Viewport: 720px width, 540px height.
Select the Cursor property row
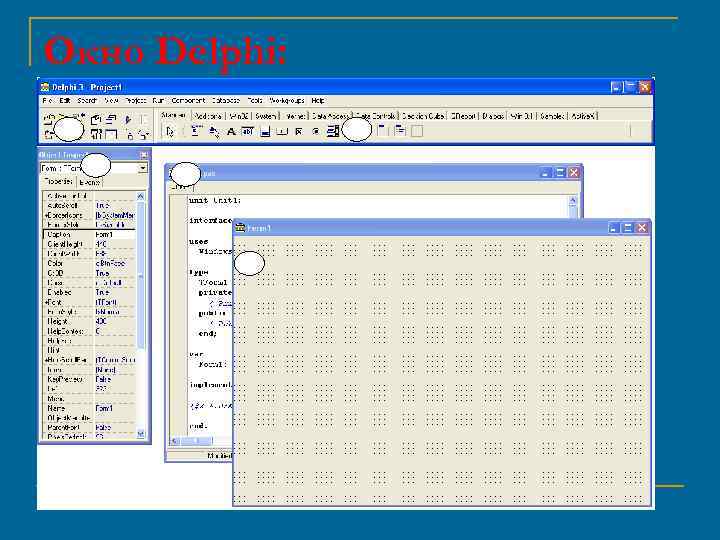click(x=90, y=283)
